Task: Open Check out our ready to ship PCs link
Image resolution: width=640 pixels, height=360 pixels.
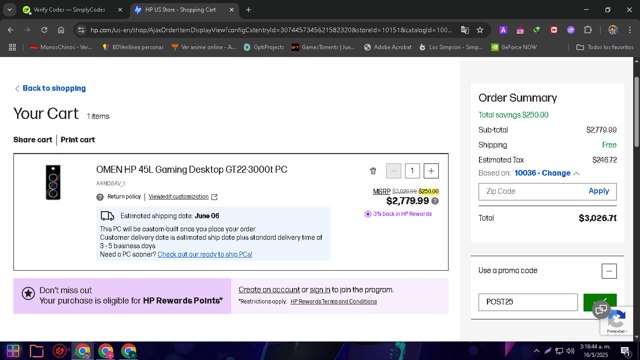Action: pyautogui.click(x=205, y=254)
